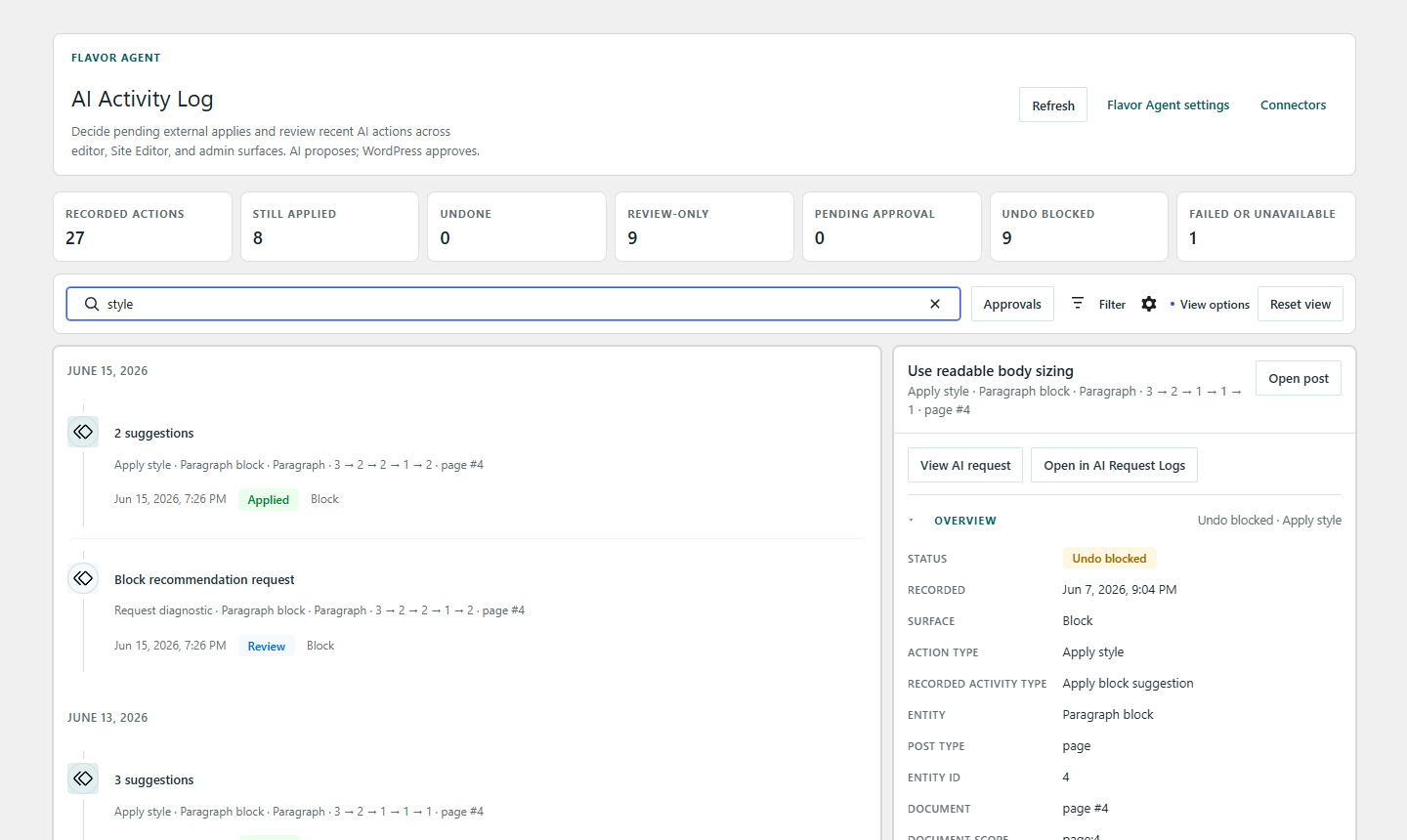Click Review entry timestamp Jun 15, 7:26 PM
1407x840 pixels.
(170, 646)
